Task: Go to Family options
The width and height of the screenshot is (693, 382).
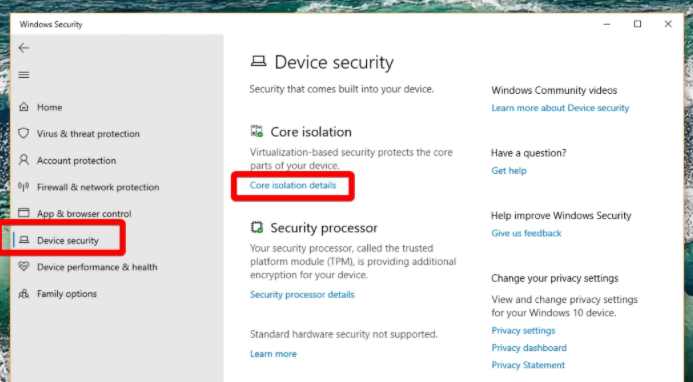Action: coord(67,294)
